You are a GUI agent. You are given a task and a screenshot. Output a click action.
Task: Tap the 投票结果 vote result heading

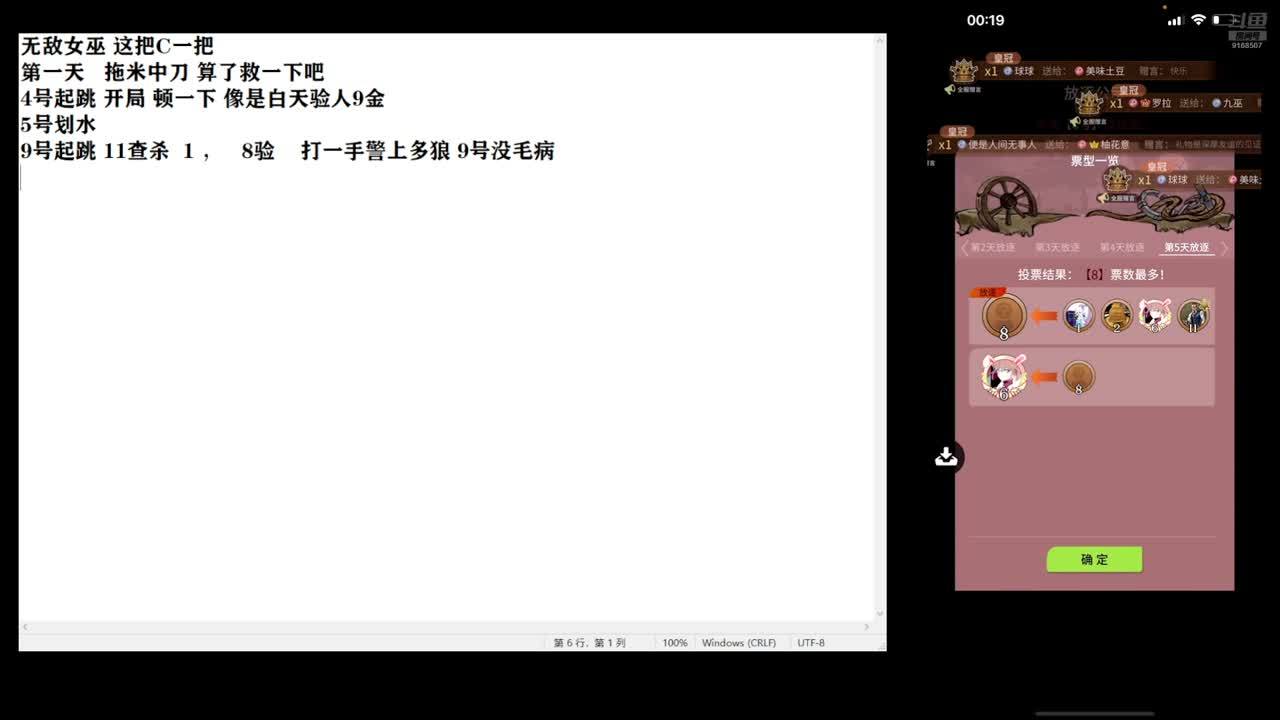(1090, 274)
